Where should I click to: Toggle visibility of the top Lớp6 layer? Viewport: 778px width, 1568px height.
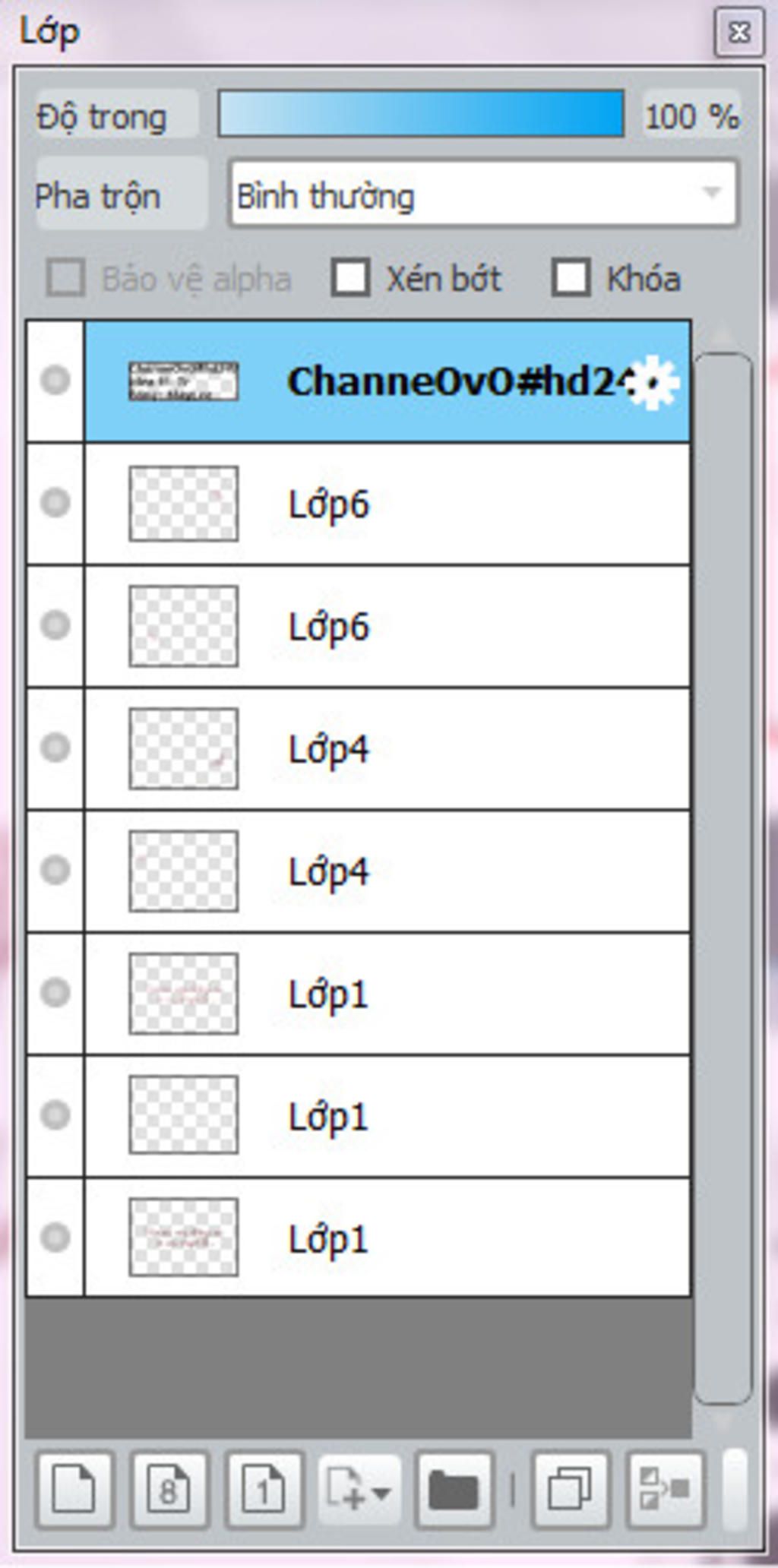(55, 503)
